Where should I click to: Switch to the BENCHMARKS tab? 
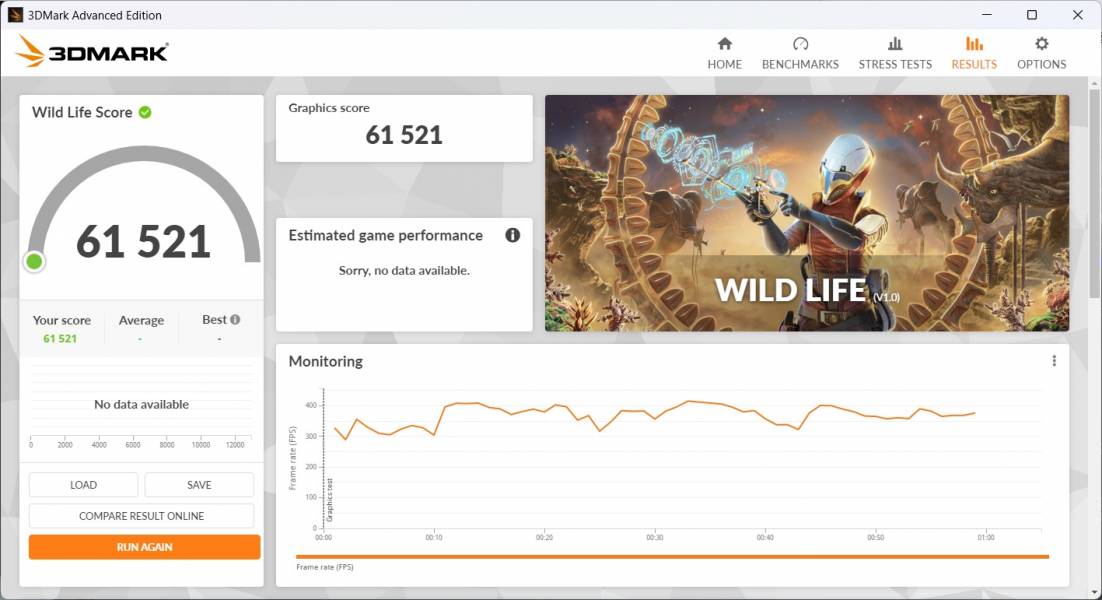pos(800,53)
